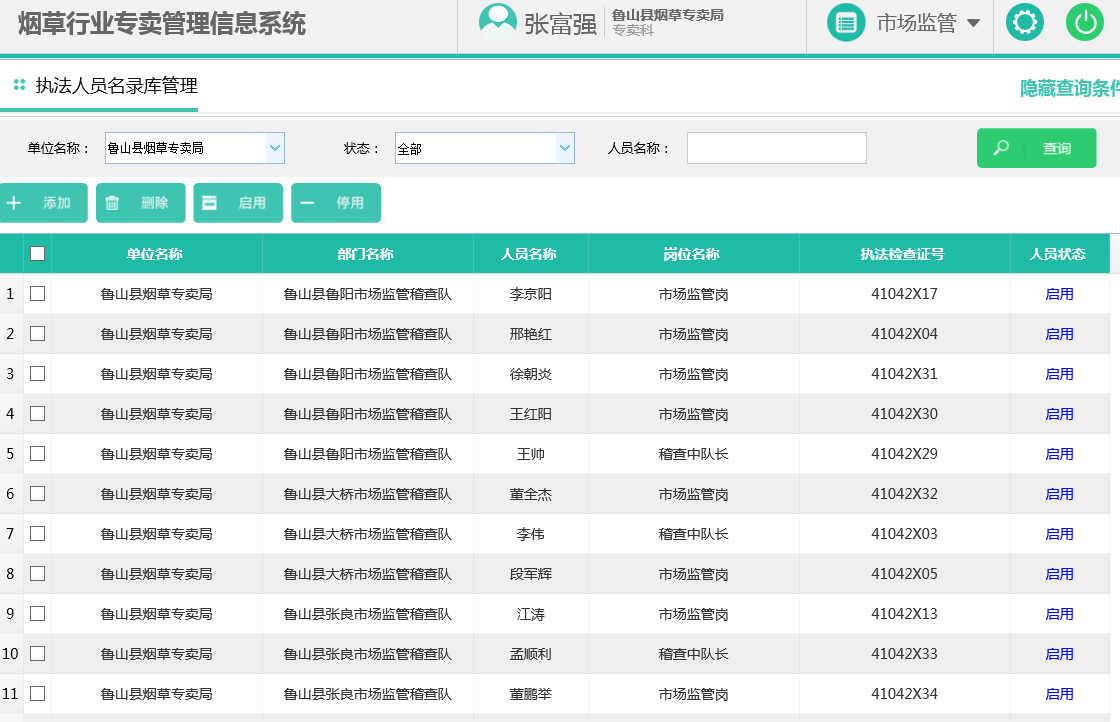Image resolution: width=1120 pixels, height=722 pixels.
Task: Click the 删除 button label
Action: (x=154, y=203)
